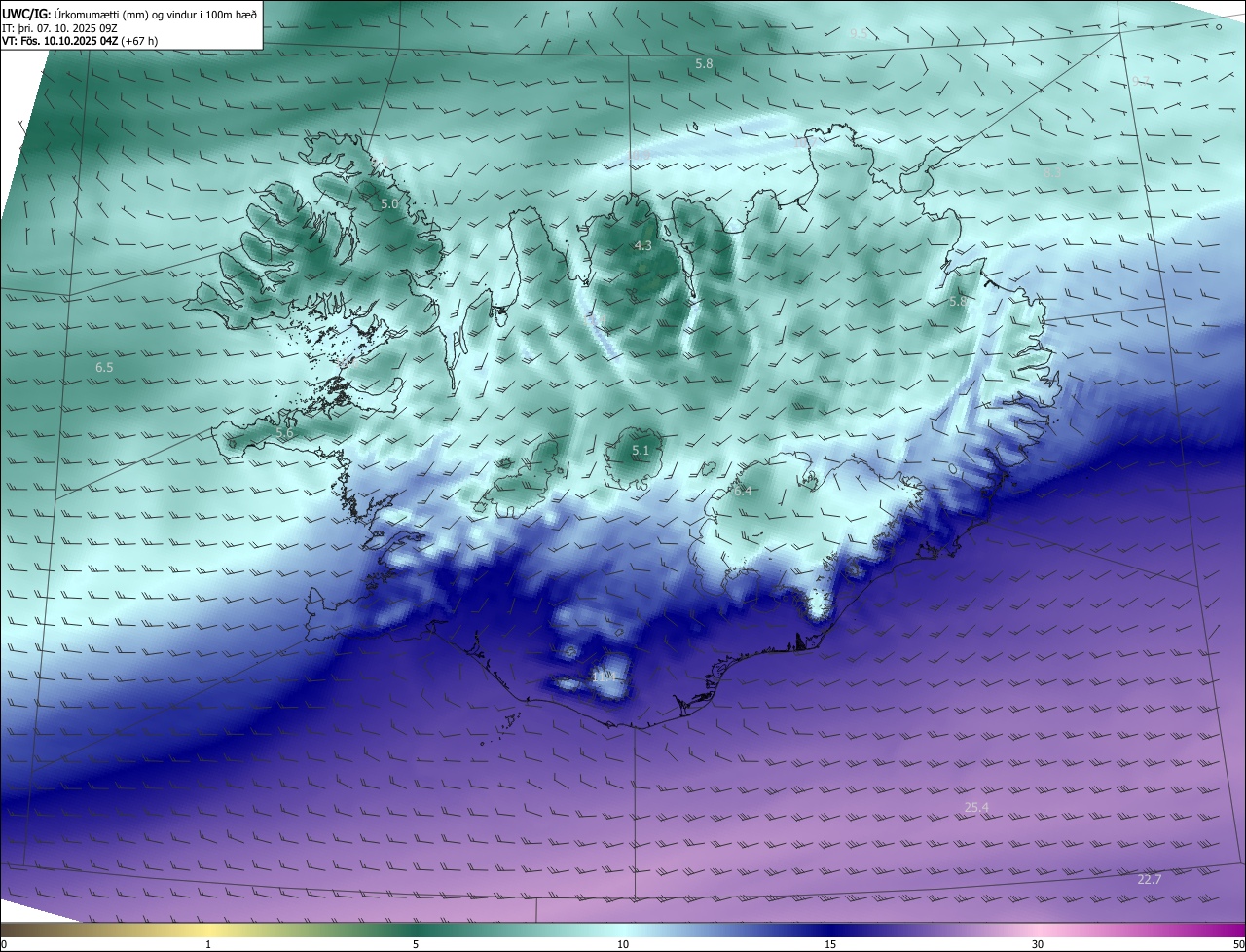This screenshot has width=1246, height=952.
Task: Click the 4.3 value in North Iceland
Action: point(642,246)
